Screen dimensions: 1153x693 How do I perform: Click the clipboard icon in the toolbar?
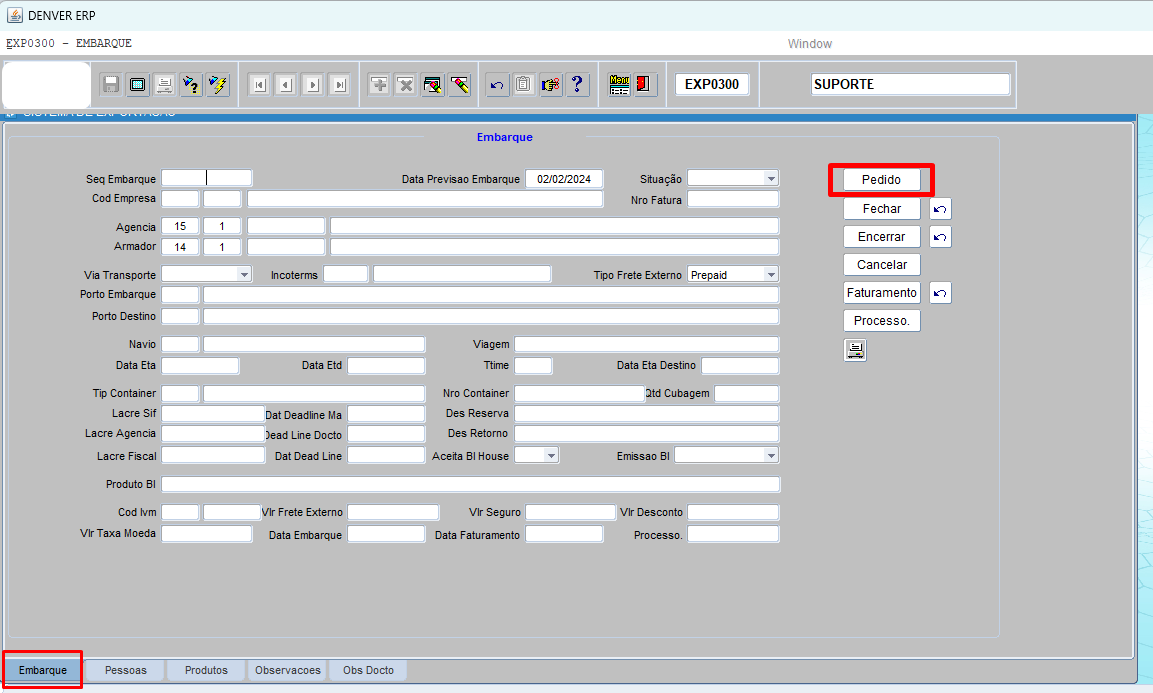pyautogui.click(x=523, y=85)
